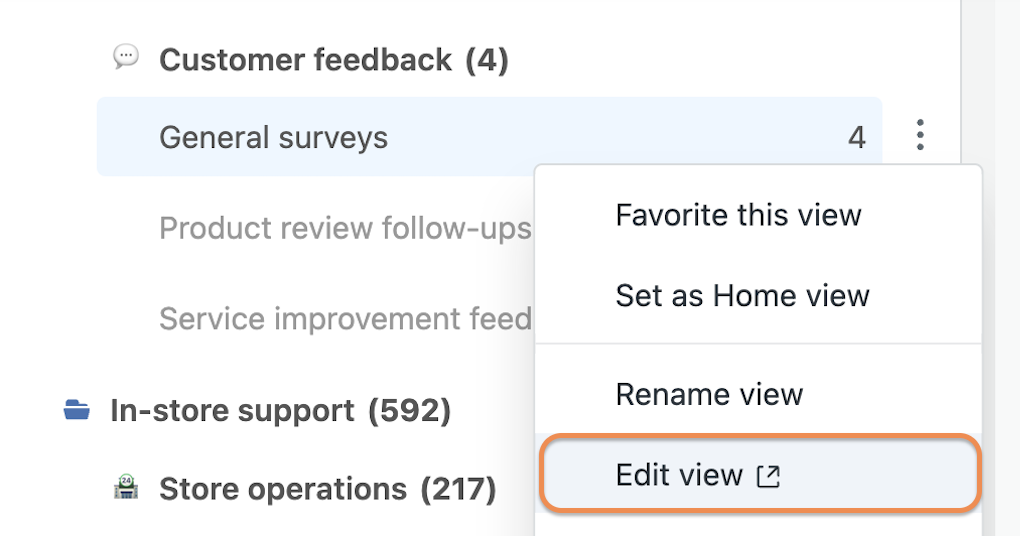Expand the In-store support (592) folder
The height and width of the screenshot is (536, 1020).
280,410
